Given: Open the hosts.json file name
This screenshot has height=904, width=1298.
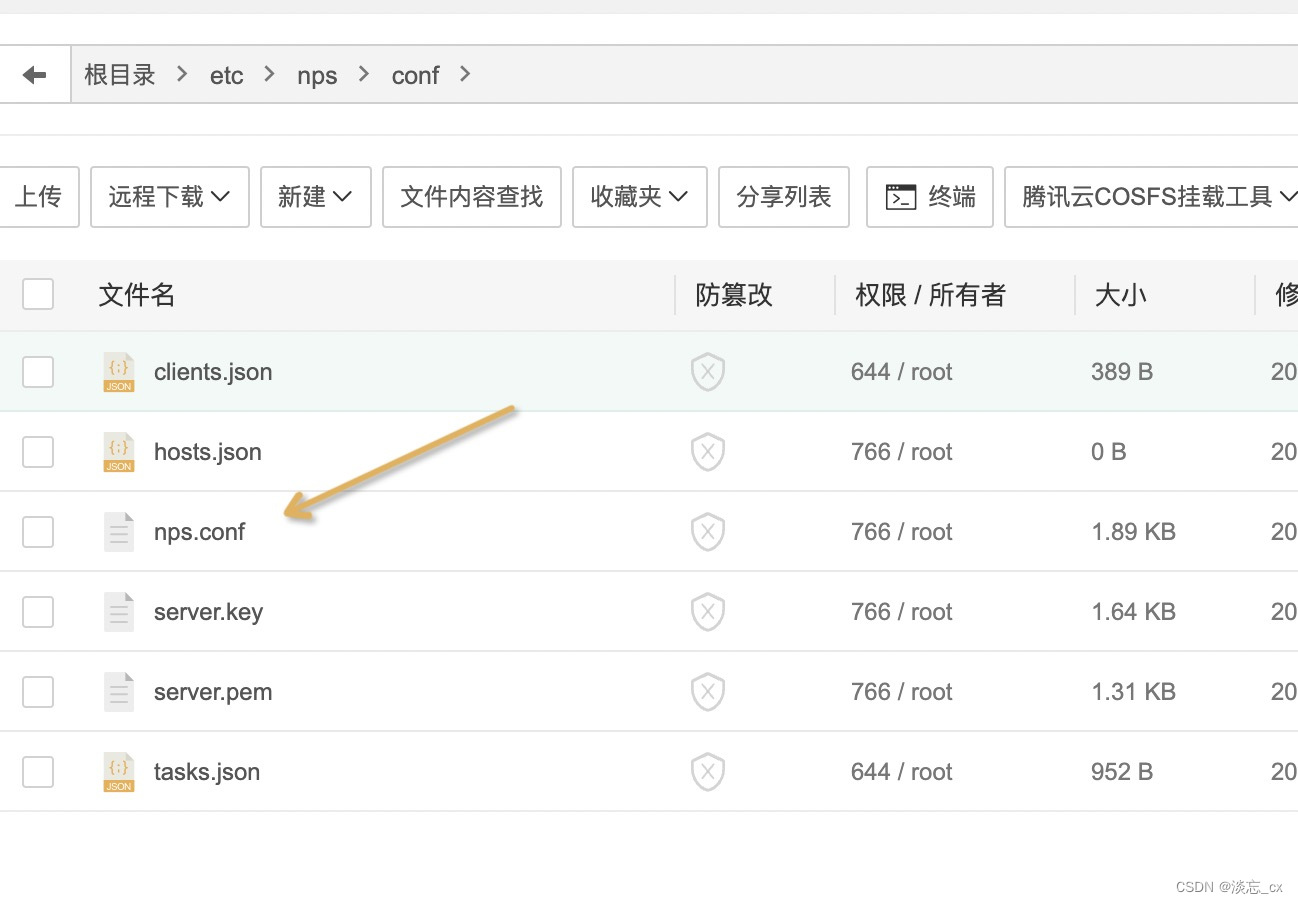Looking at the screenshot, I should coord(208,452).
